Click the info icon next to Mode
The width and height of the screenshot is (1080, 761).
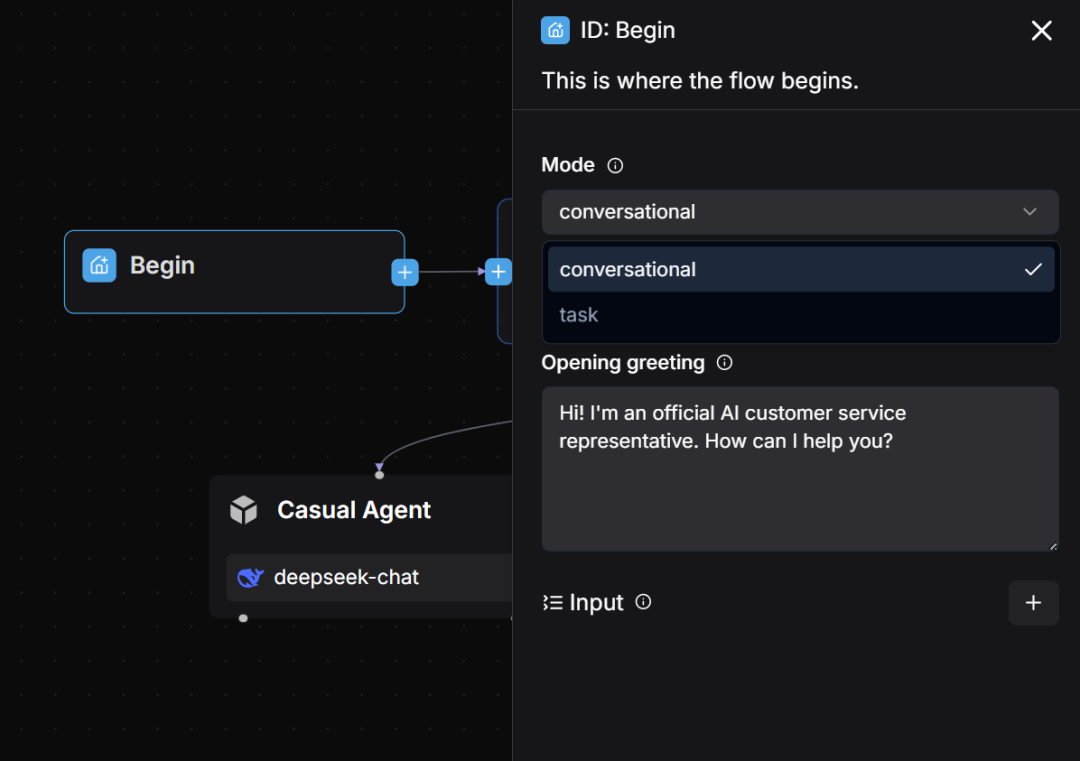pyautogui.click(x=614, y=165)
